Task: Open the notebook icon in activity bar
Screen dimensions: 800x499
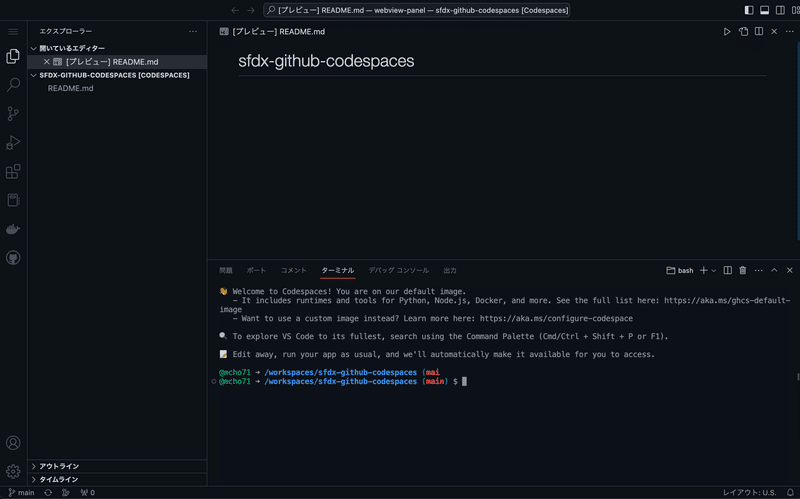Action: [x=13, y=200]
